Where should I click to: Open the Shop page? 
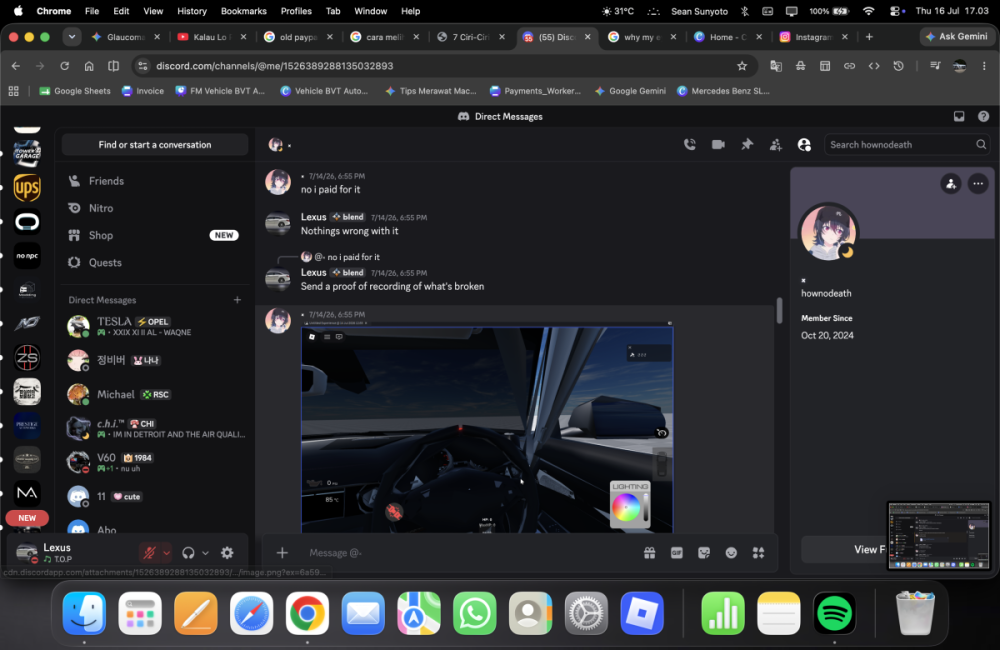155,235
